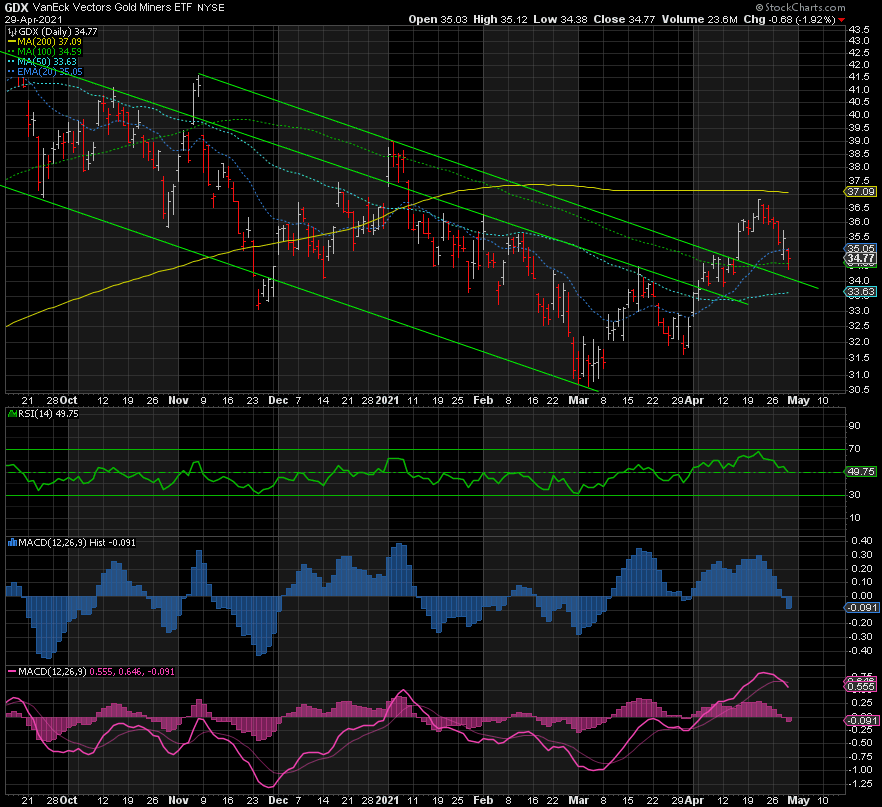Click the MA(50) 33.63 legend entry
This screenshot has width=882, height=807.
47,62
